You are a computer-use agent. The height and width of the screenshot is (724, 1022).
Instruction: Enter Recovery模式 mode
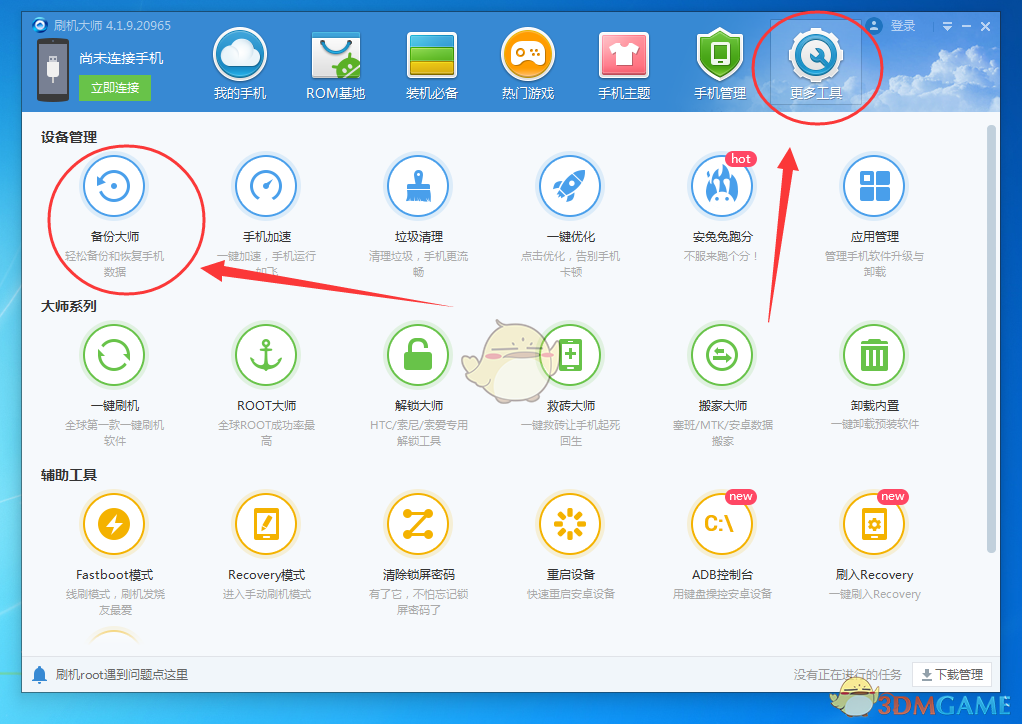click(x=265, y=523)
